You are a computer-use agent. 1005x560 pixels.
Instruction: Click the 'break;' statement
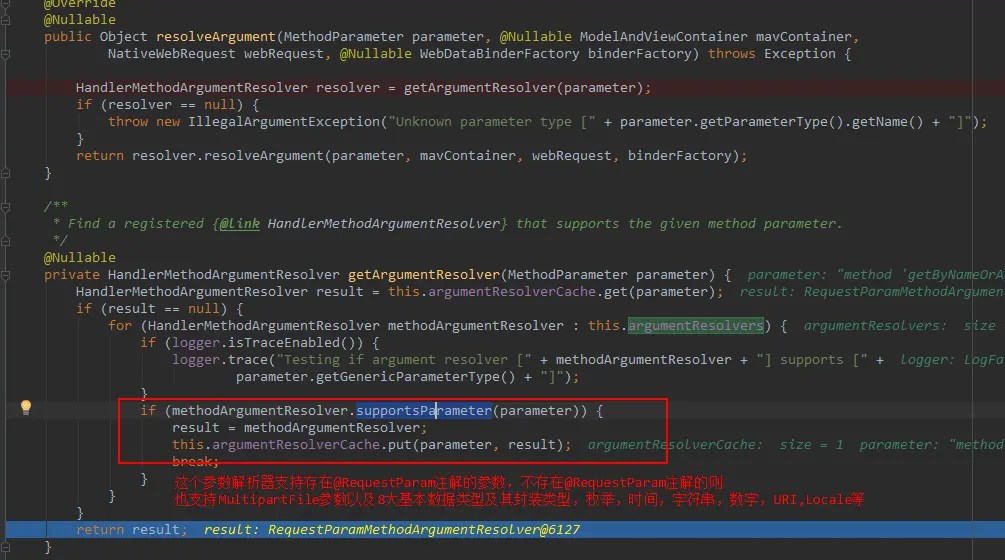[195, 461]
